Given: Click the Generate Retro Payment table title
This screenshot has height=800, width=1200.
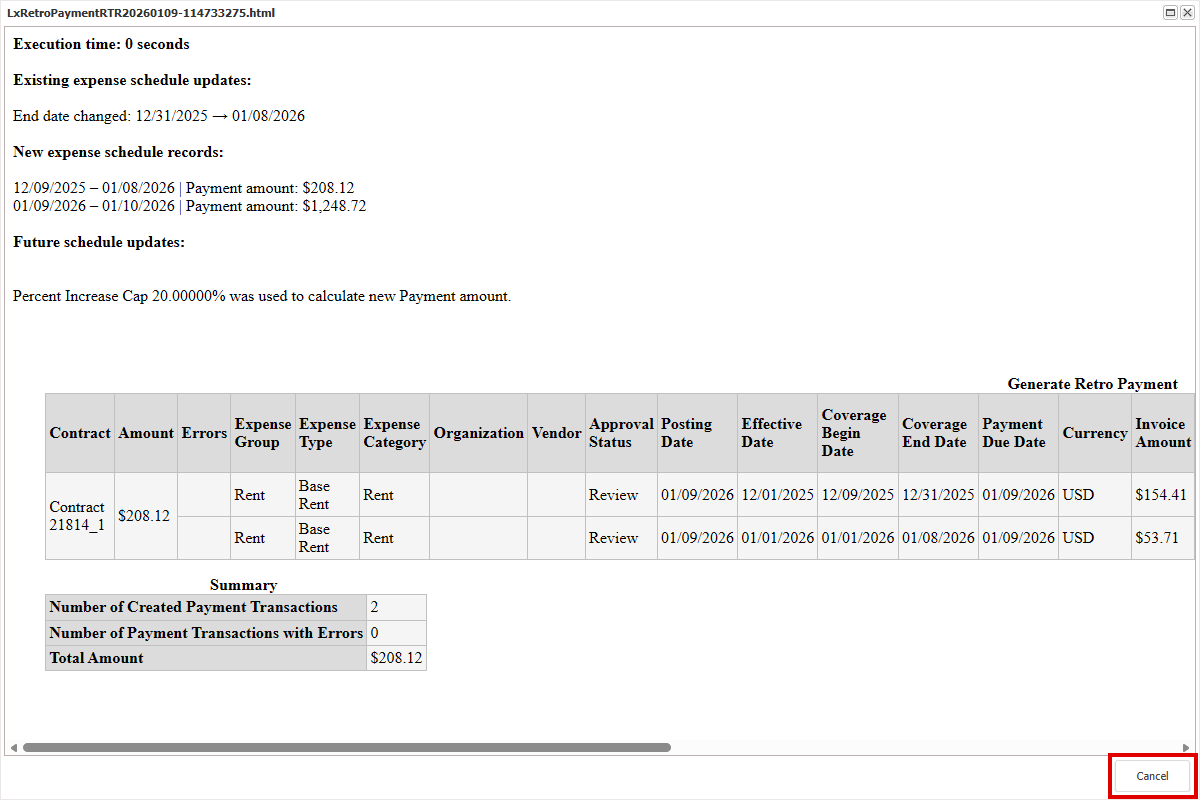Looking at the screenshot, I should (1092, 384).
